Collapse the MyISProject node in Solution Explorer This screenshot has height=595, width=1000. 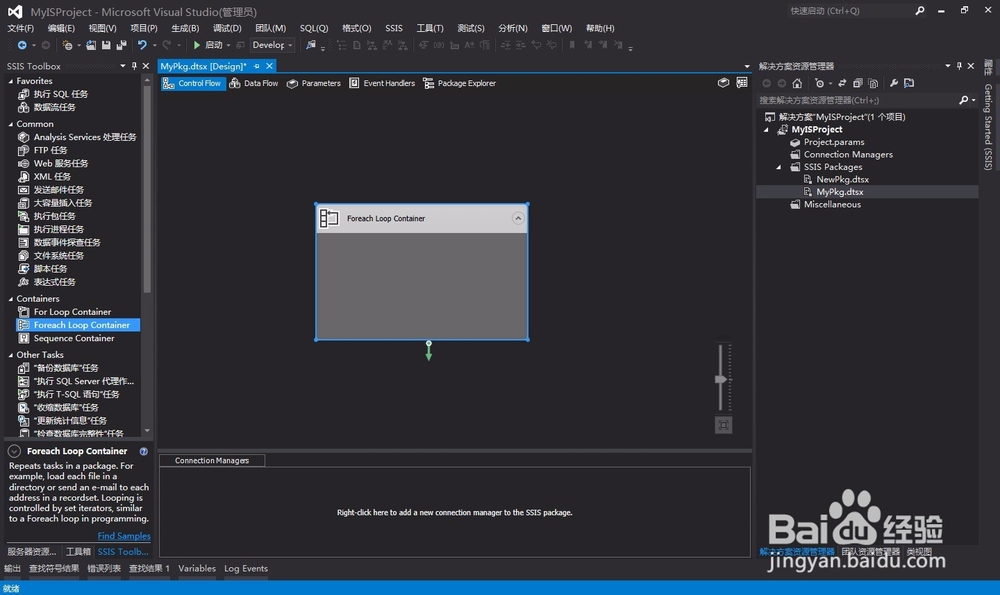click(x=767, y=129)
